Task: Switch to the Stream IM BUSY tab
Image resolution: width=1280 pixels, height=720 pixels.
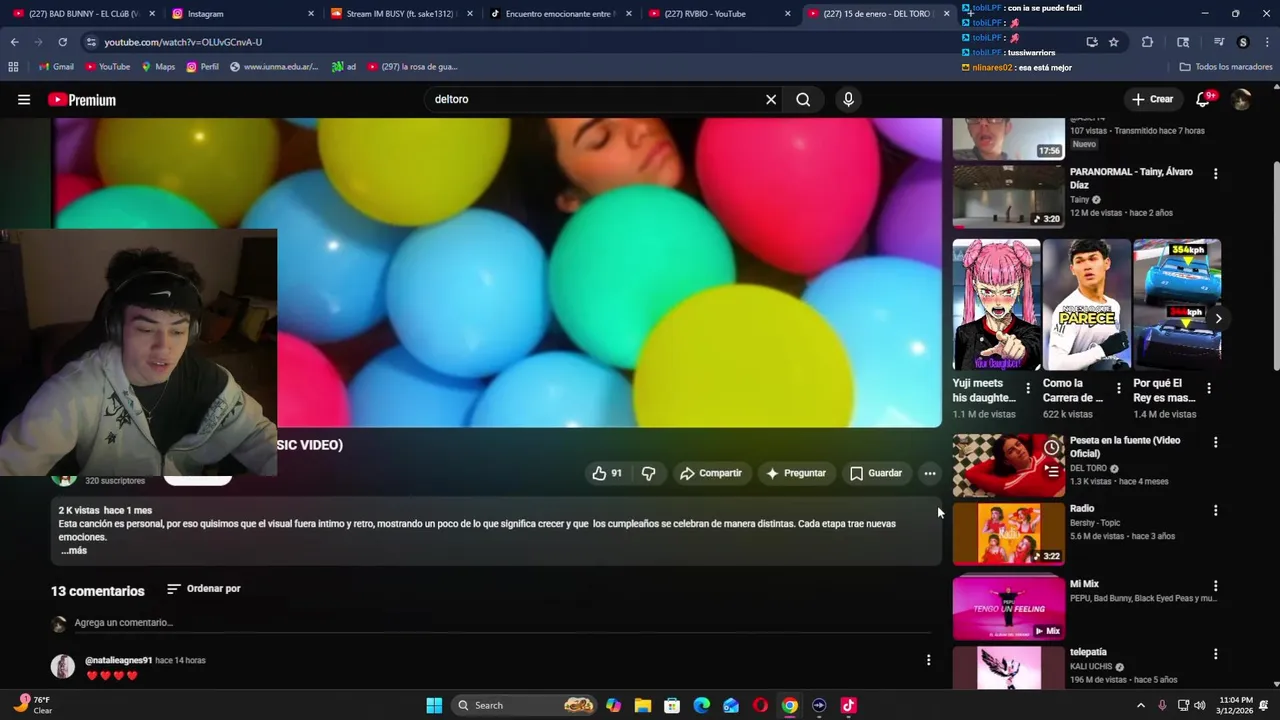Action: 400,14
